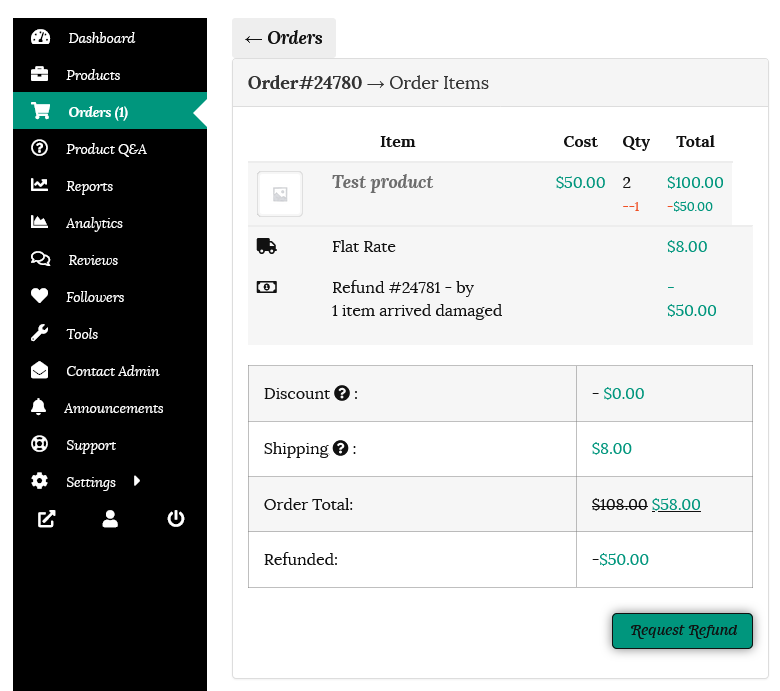Click the Test product name link

click(x=382, y=182)
